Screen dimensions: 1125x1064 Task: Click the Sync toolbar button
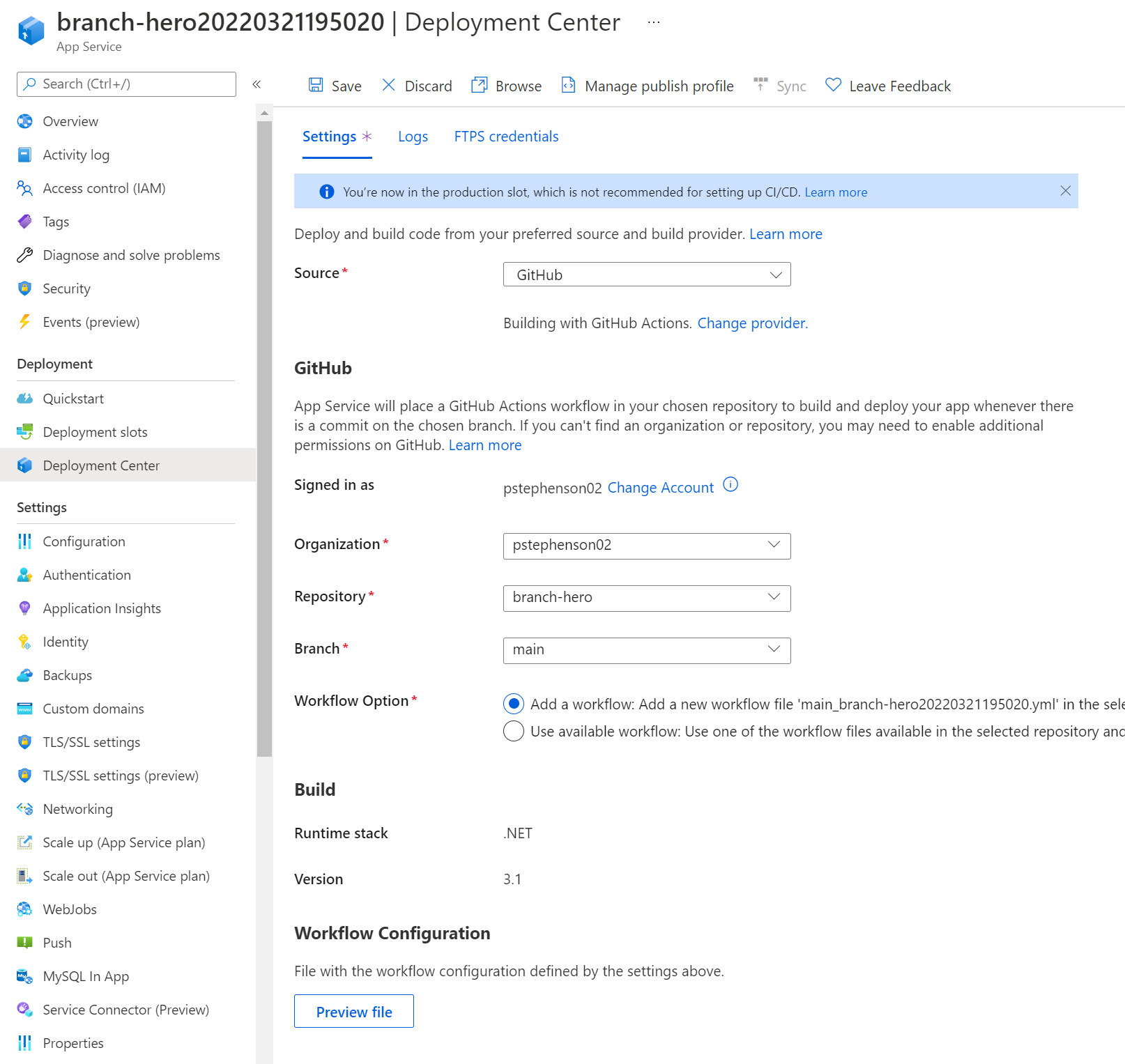pos(780,86)
